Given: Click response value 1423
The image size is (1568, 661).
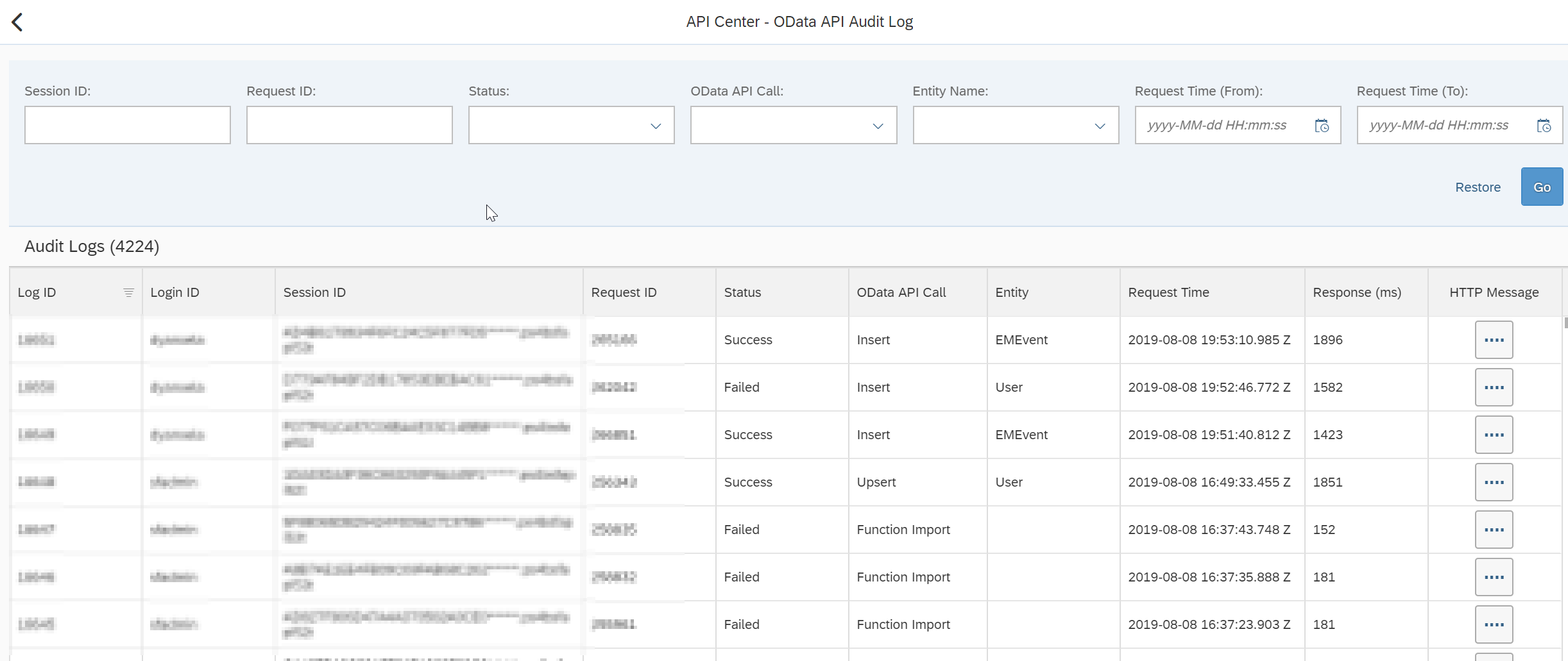Looking at the screenshot, I should [x=1327, y=435].
